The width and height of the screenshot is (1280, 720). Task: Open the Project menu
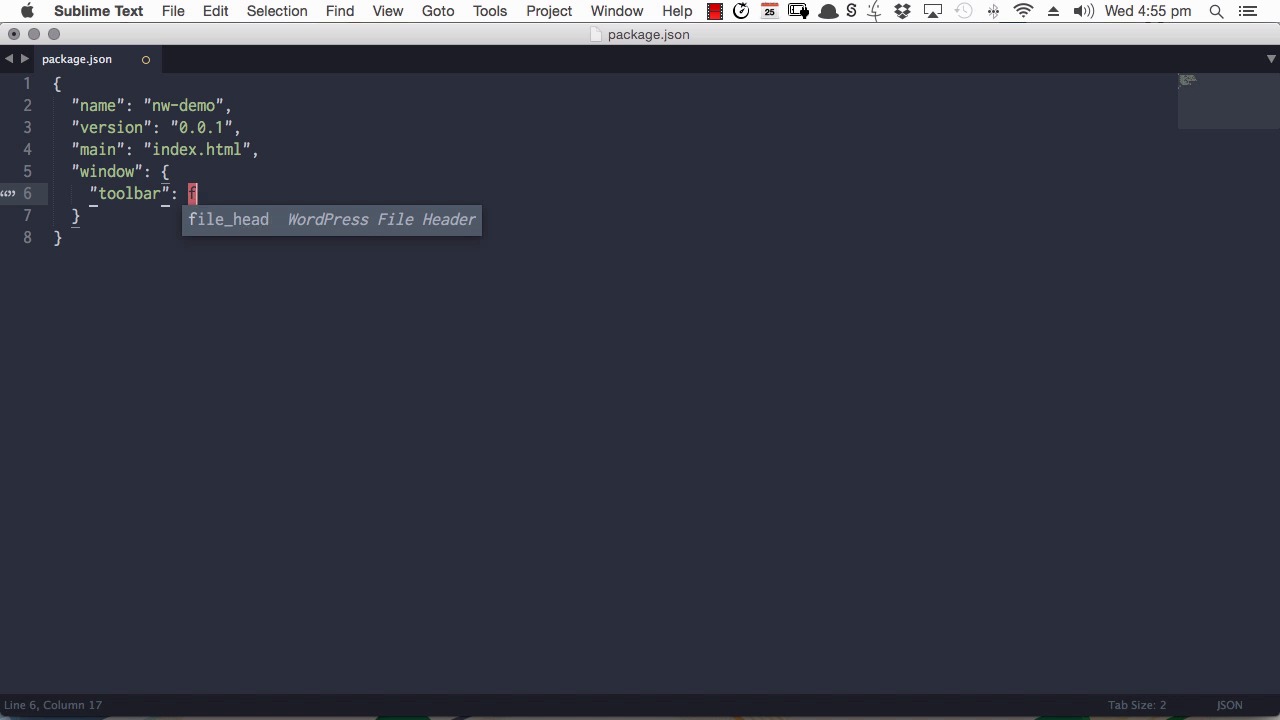click(549, 11)
